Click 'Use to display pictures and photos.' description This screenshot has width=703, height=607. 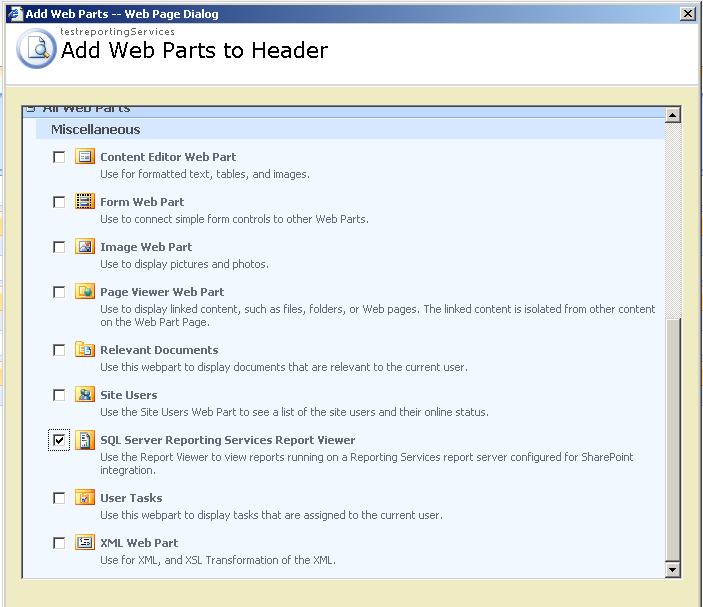point(184,264)
